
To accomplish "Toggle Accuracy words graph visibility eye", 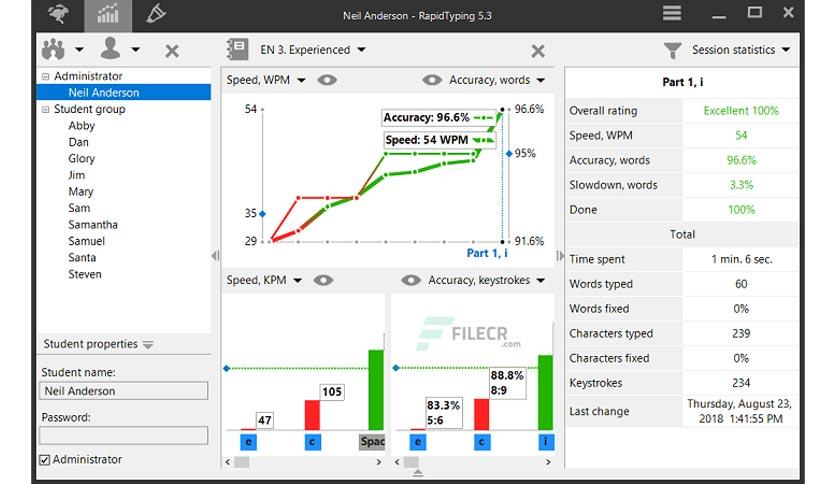I will (432, 80).
